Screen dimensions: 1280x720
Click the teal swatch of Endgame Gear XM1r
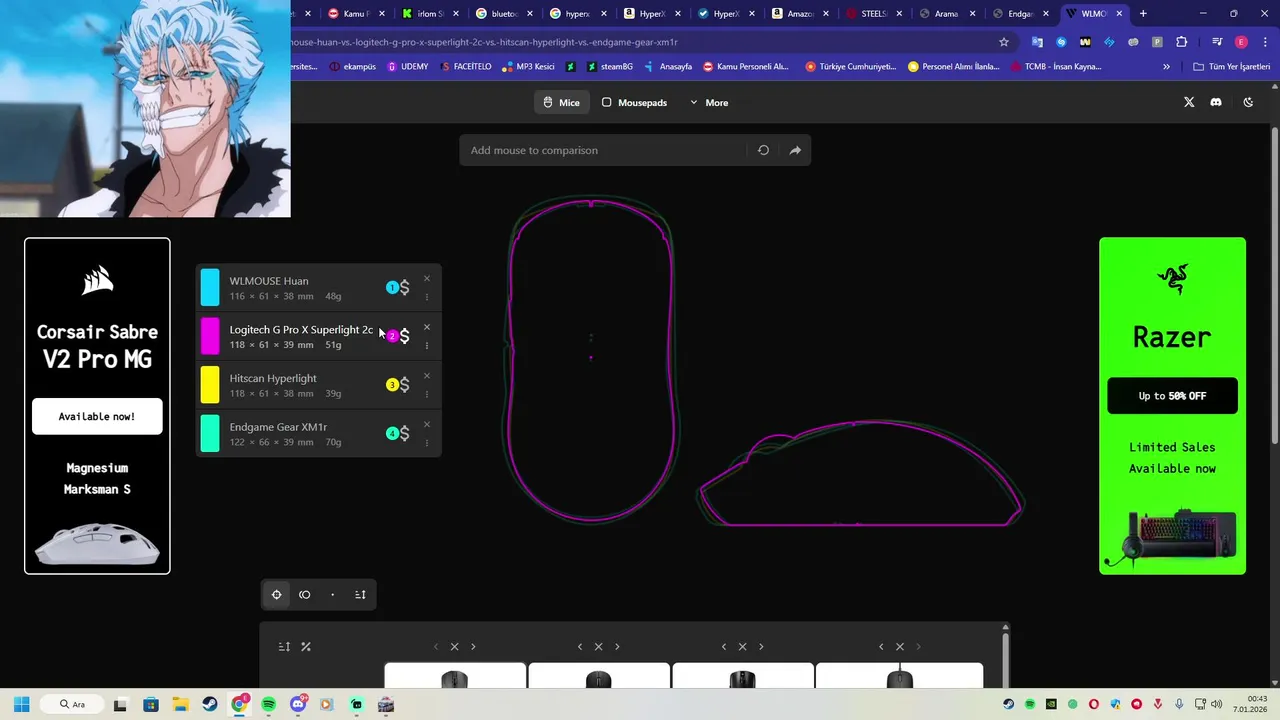[210, 433]
